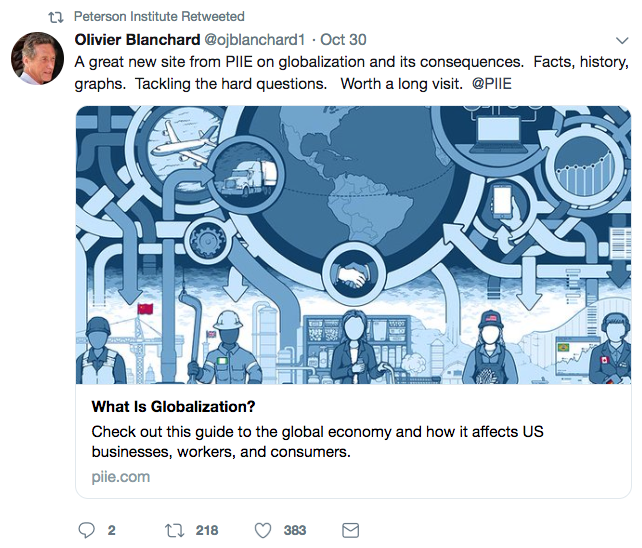This screenshot has width=642, height=548.
Task: Click the retweet arrows icon below the card
Action: pyautogui.click(x=174, y=529)
